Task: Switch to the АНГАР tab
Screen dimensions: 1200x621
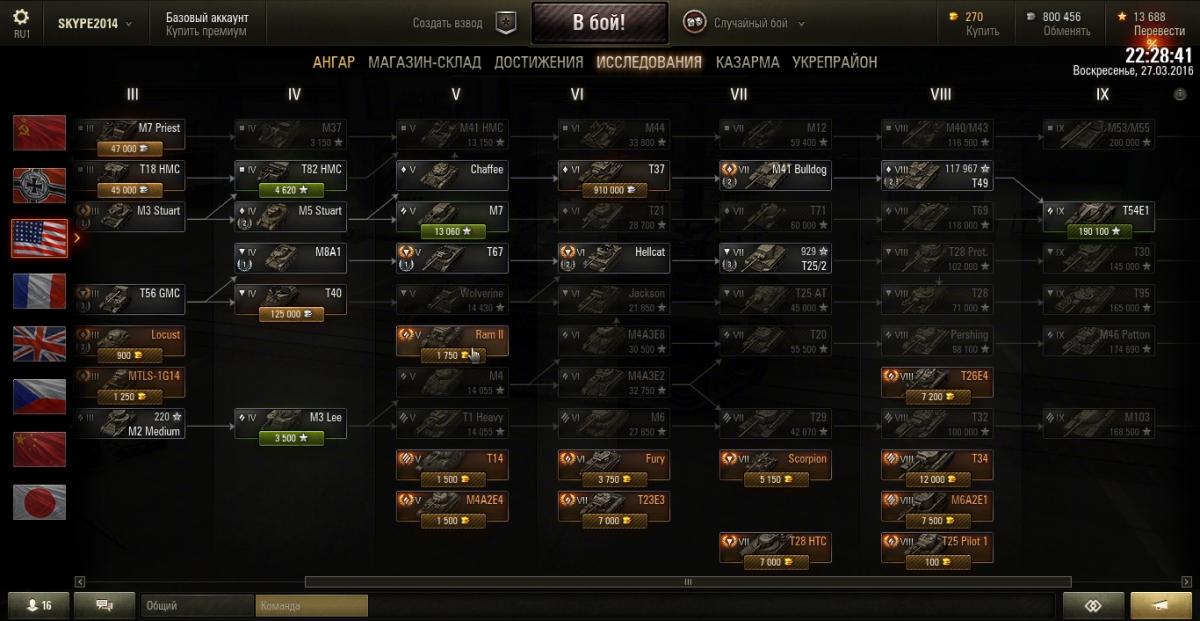Action: click(x=334, y=62)
